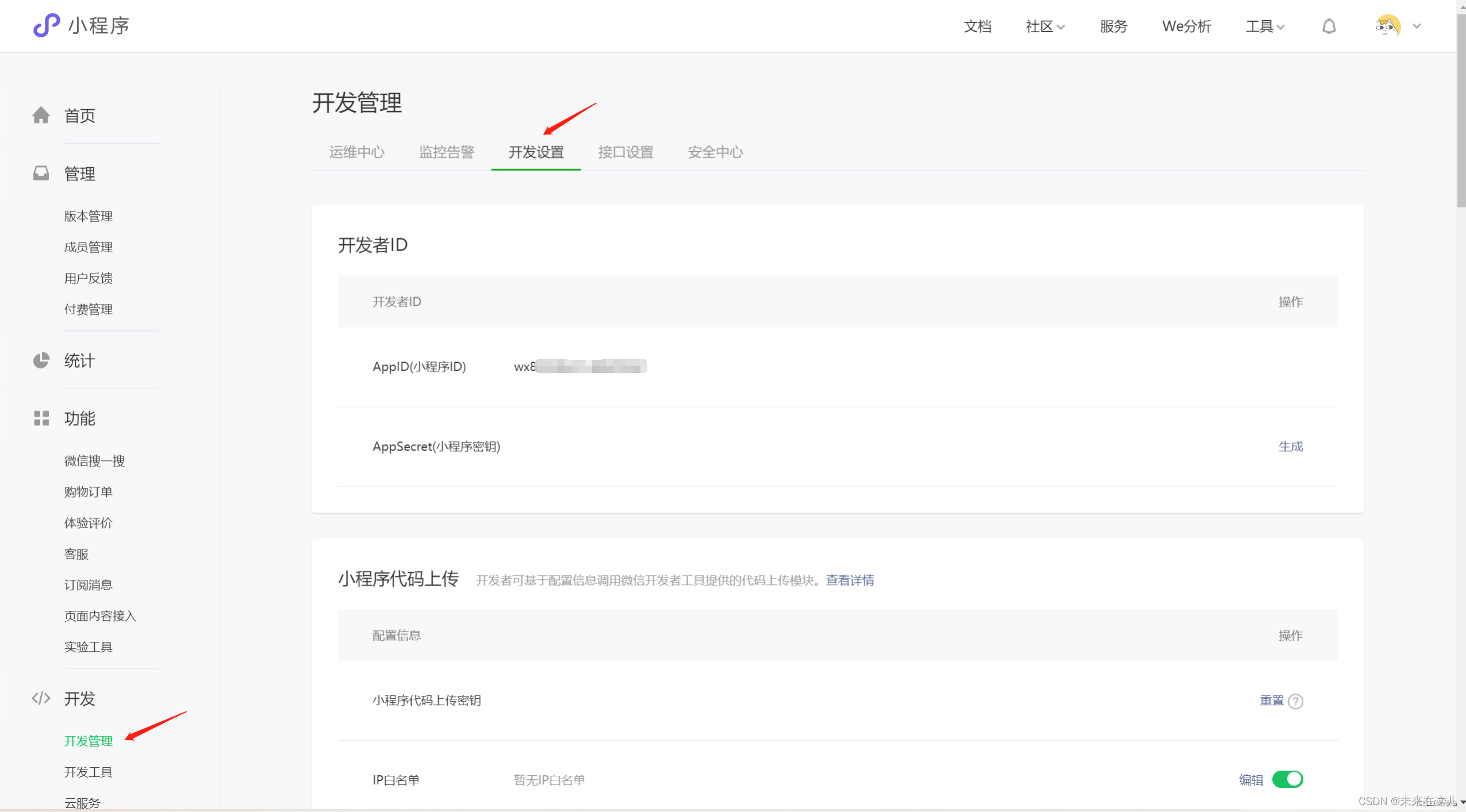Click the 小程序 logo icon
The height and width of the screenshot is (812, 1466).
pyautogui.click(x=45, y=25)
